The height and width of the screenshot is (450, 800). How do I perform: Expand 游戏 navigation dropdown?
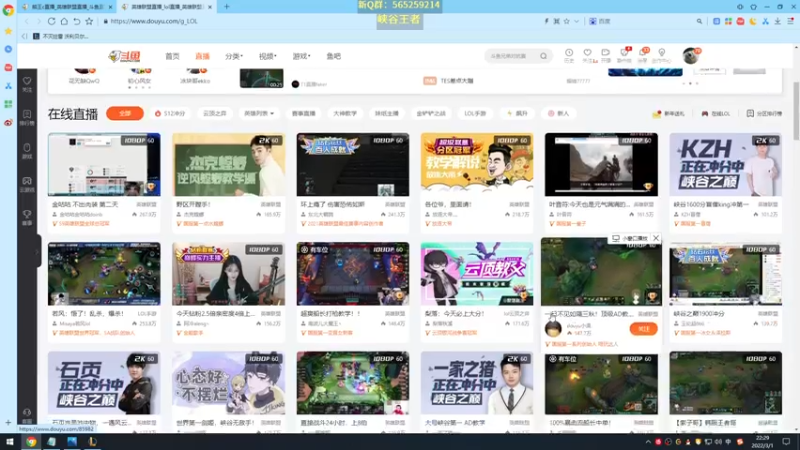301,56
